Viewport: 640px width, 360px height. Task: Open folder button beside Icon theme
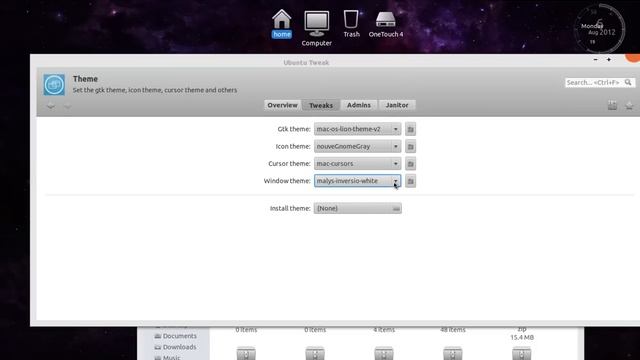click(411, 147)
